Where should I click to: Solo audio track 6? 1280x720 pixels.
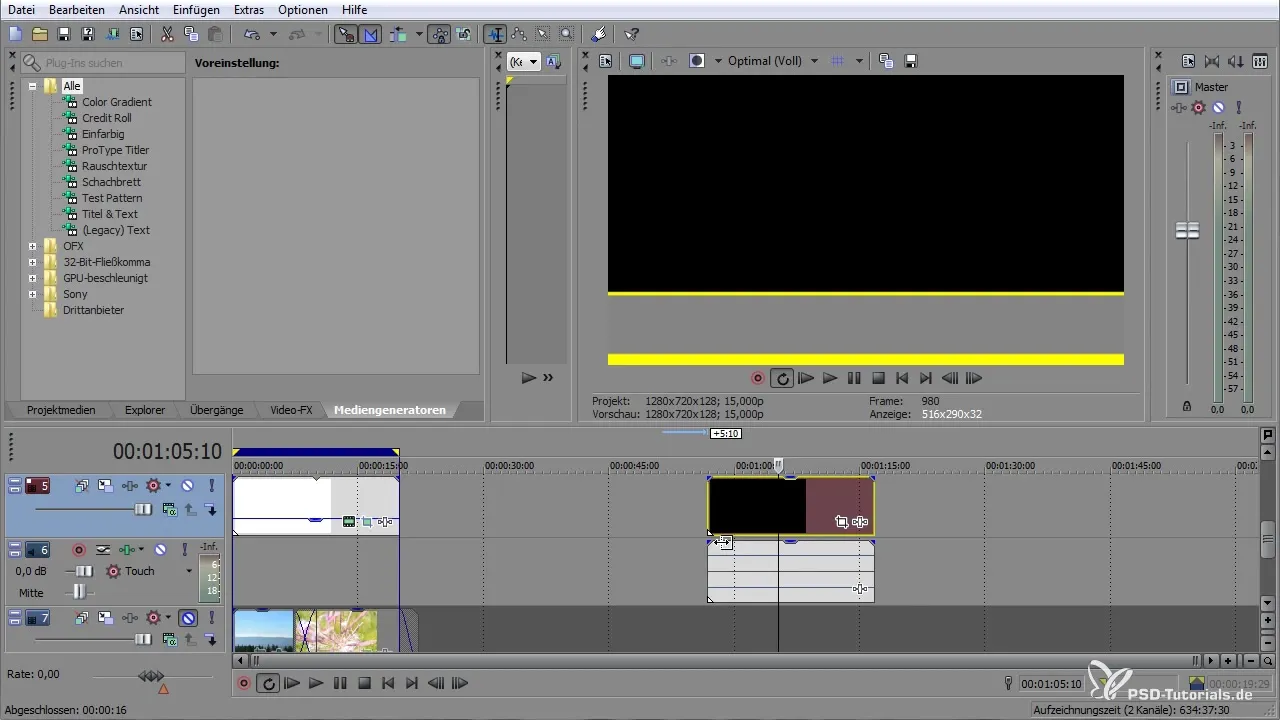click(185, 549)
